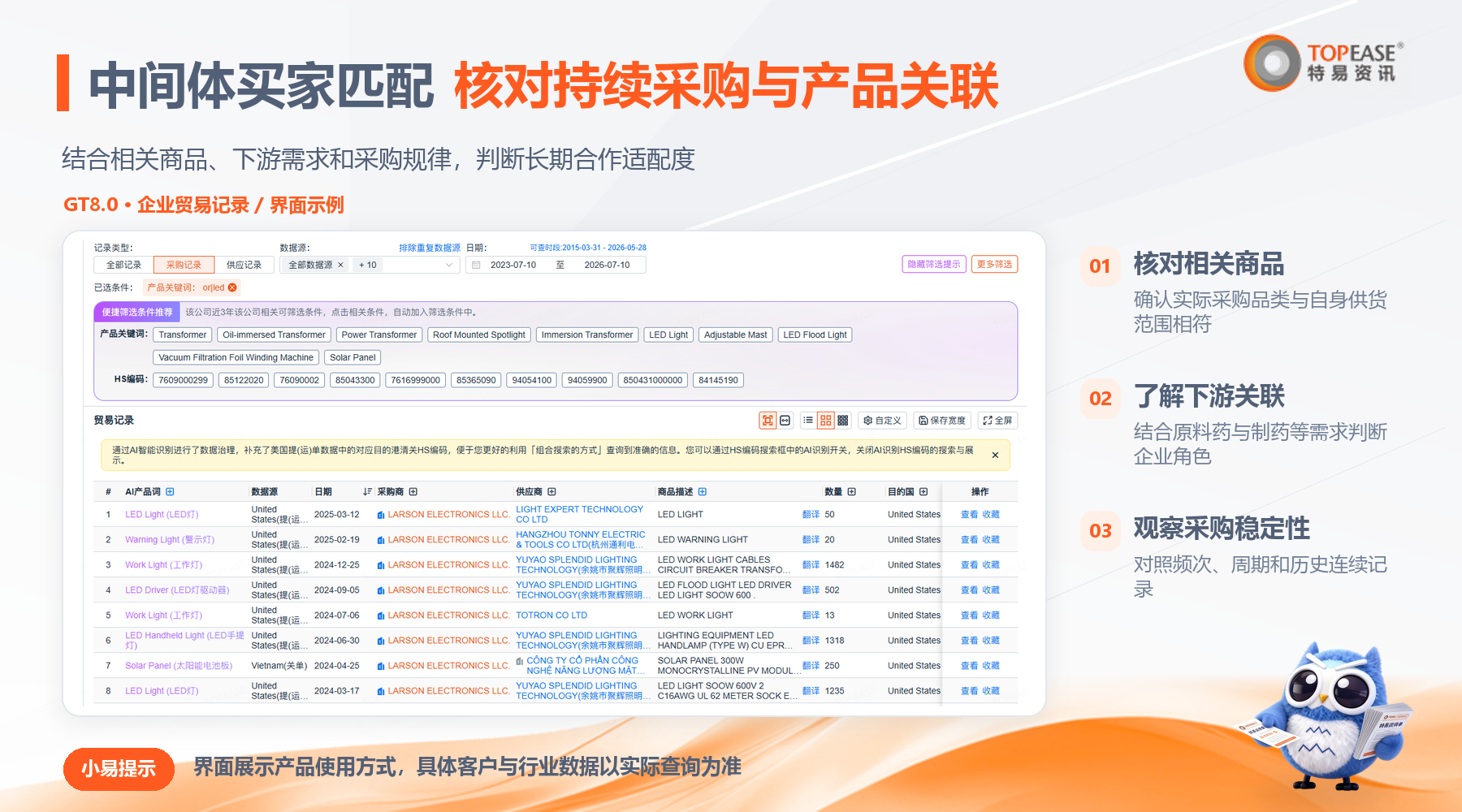Switch to medium grid view icon
The image size is (1462, 812).
tap(825, 420)
